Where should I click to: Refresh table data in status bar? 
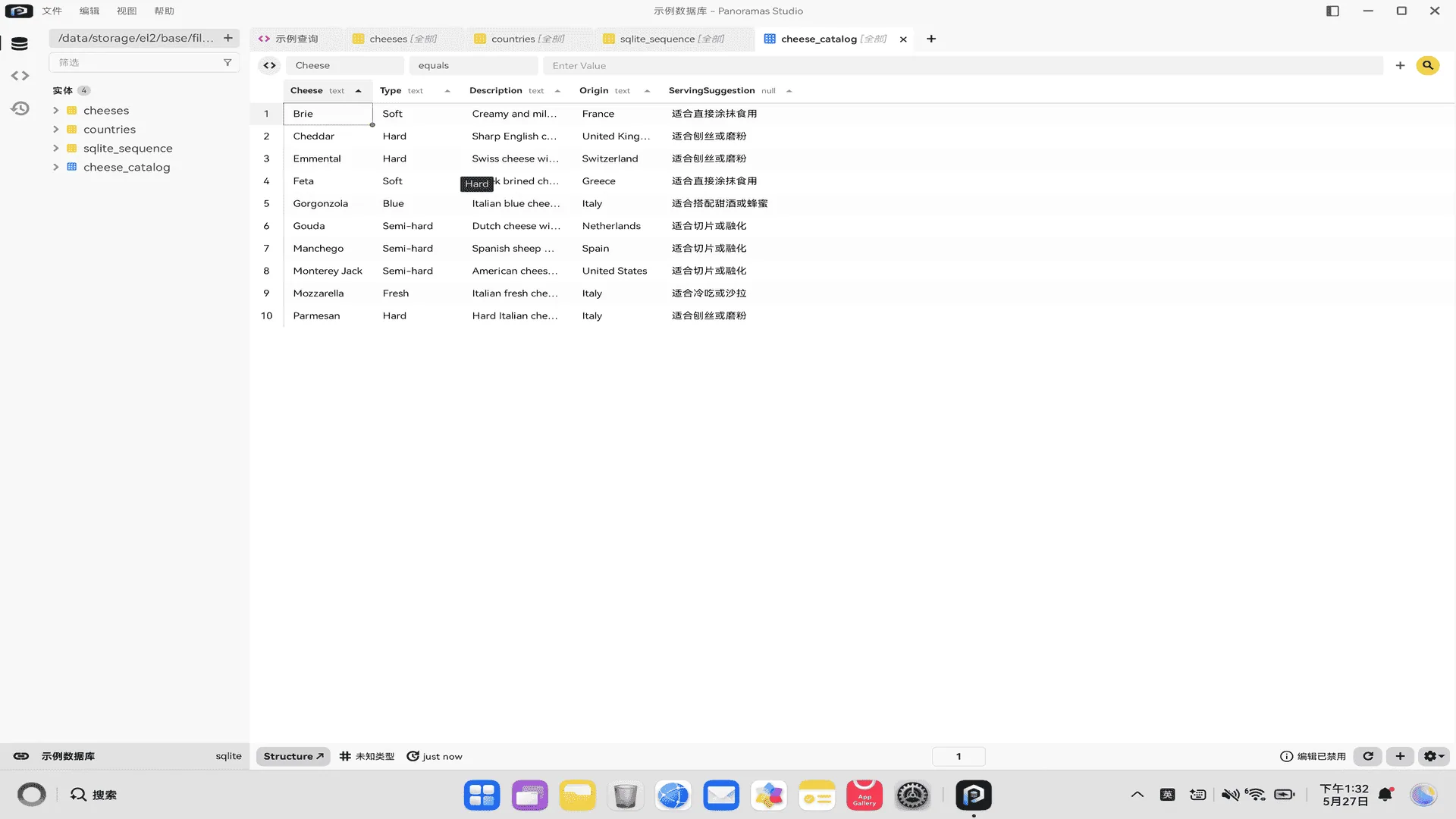(x=1368, y=756)
